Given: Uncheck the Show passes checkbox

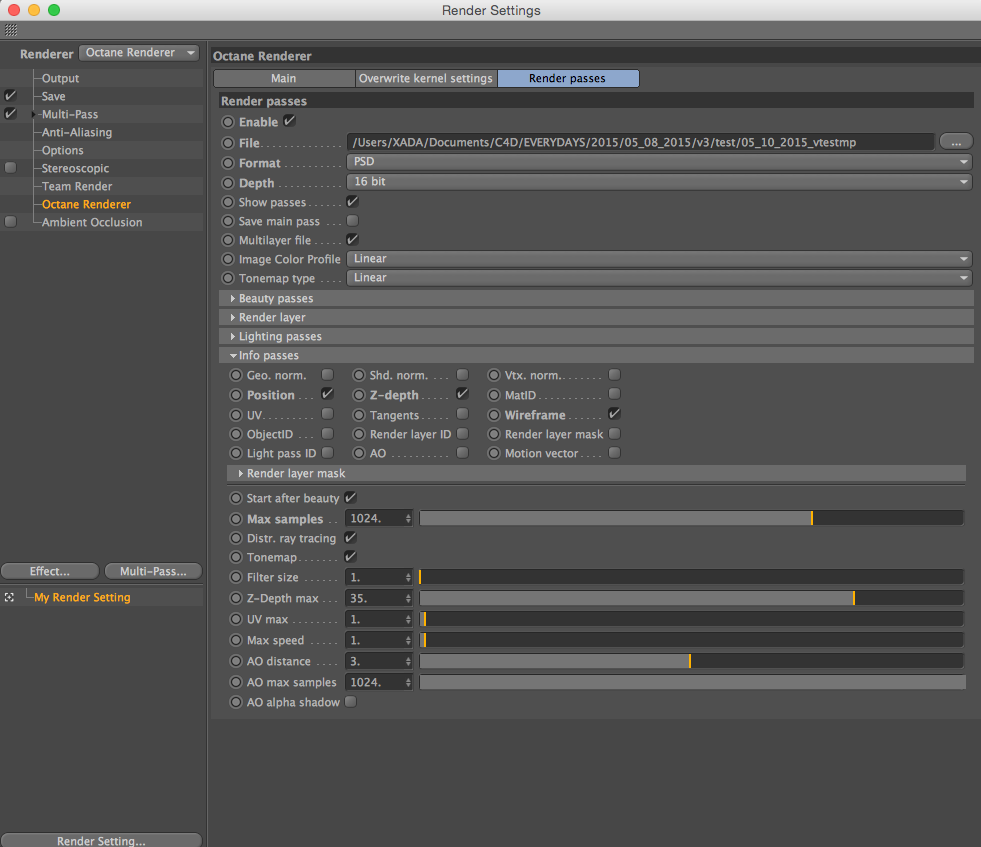Looking at the screenshot, I should (352, 201).
